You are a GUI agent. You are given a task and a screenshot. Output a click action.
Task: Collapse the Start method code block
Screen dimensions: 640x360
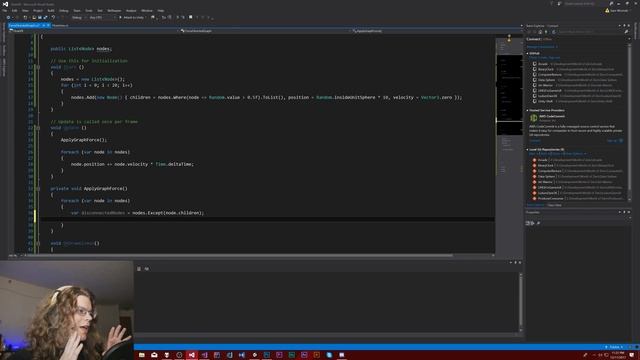[x=38, y=67]
